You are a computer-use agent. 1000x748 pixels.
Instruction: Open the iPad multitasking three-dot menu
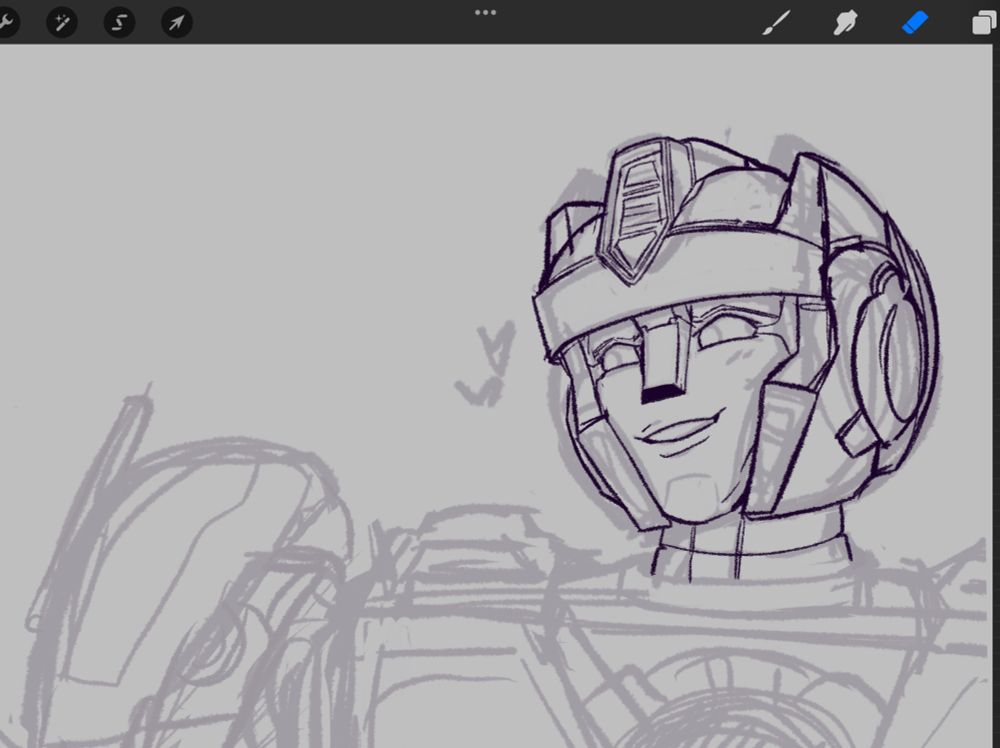pyautogui.click(x=485, y=12)
